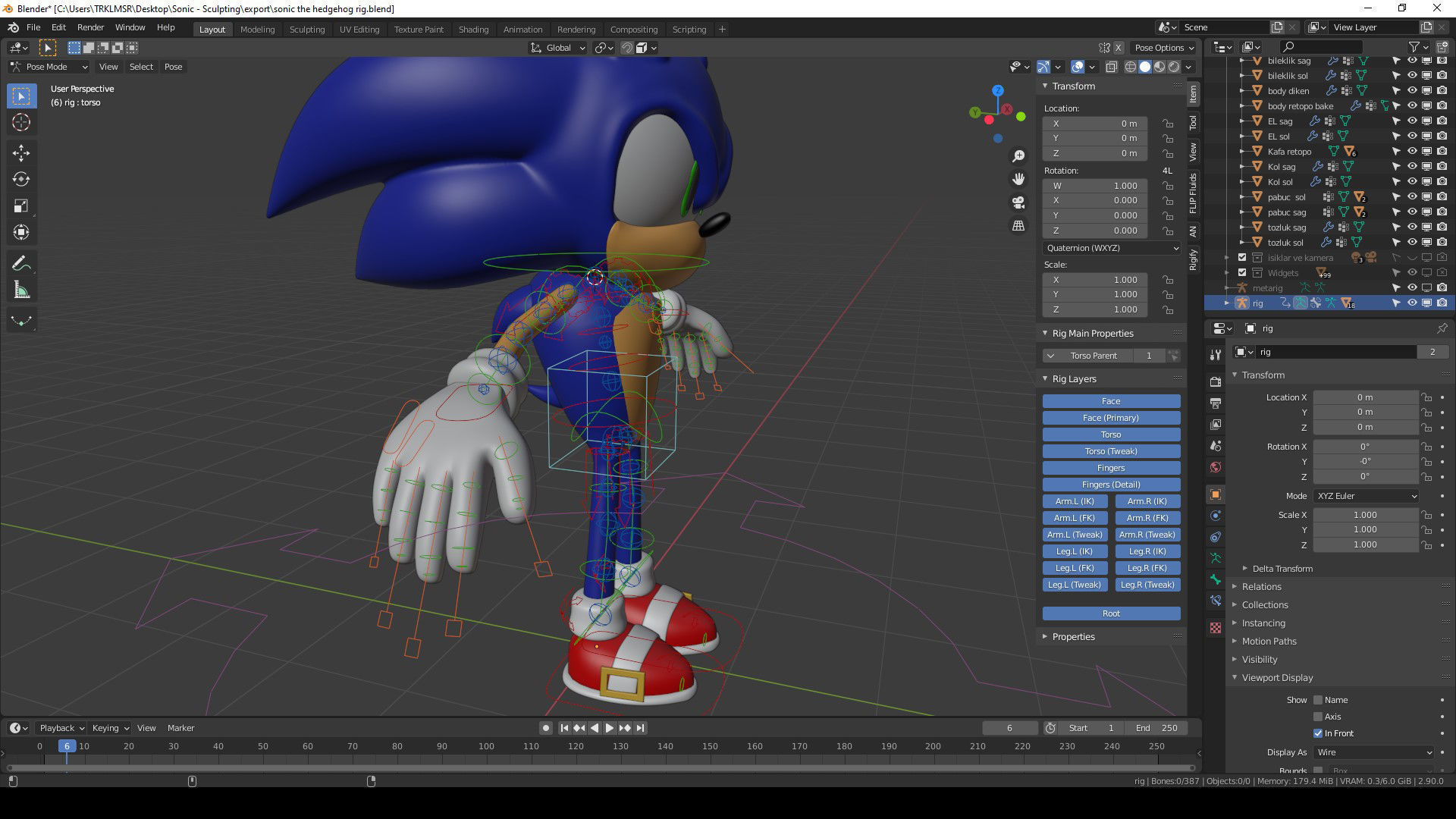
Task: Click frame 100 on the timeline
Action: (x=486, y=747)
